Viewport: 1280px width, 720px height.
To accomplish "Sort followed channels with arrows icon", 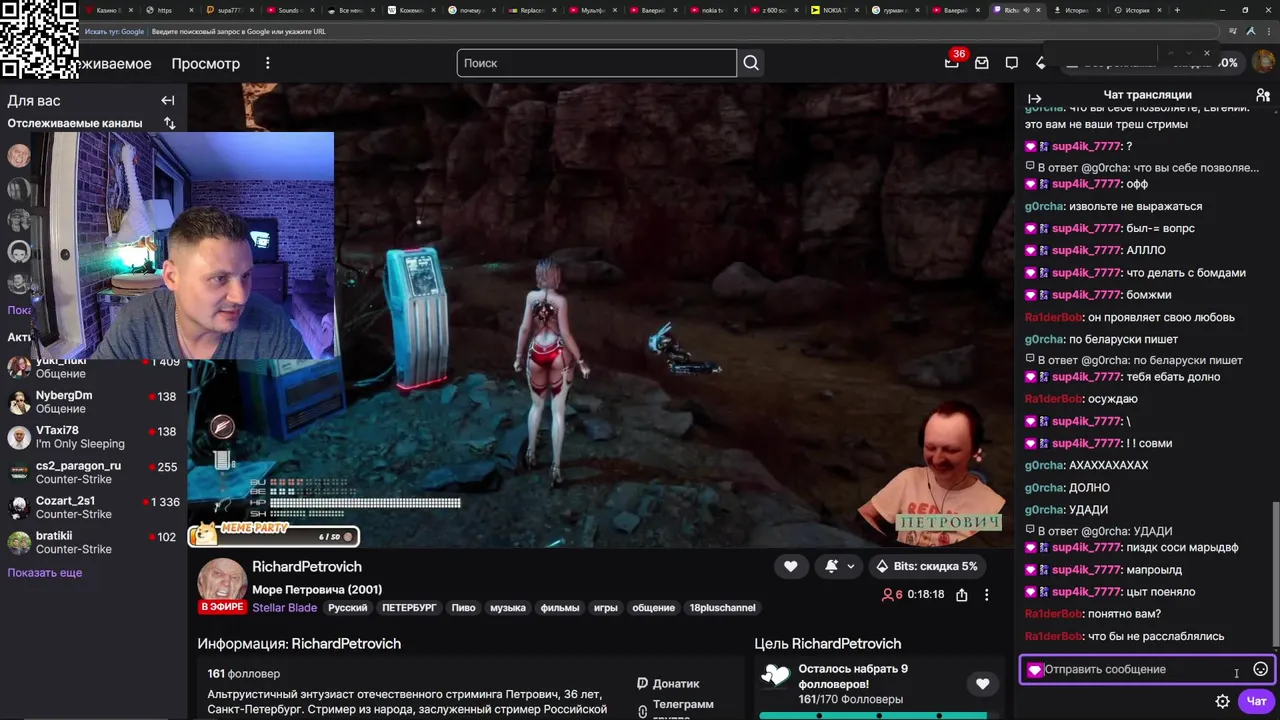I will pyautogui.click(x=169, y=124).
